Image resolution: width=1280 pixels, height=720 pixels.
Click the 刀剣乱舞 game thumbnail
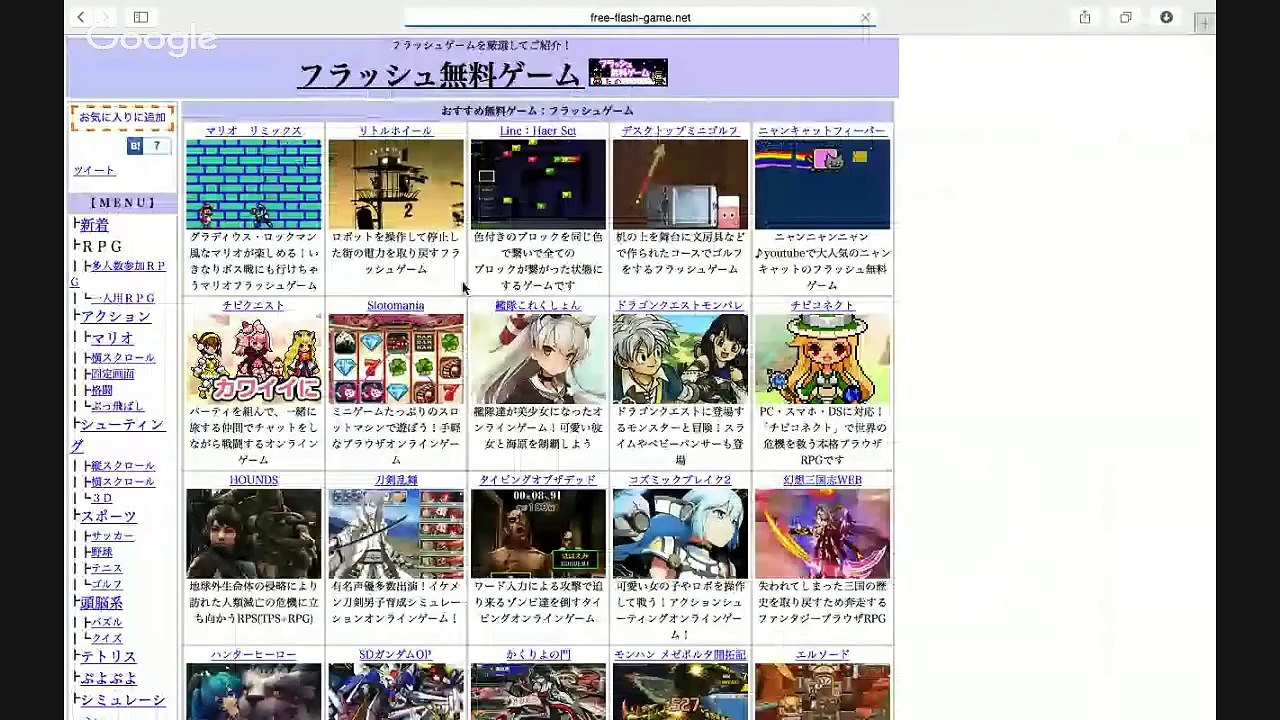pos(396,533)
